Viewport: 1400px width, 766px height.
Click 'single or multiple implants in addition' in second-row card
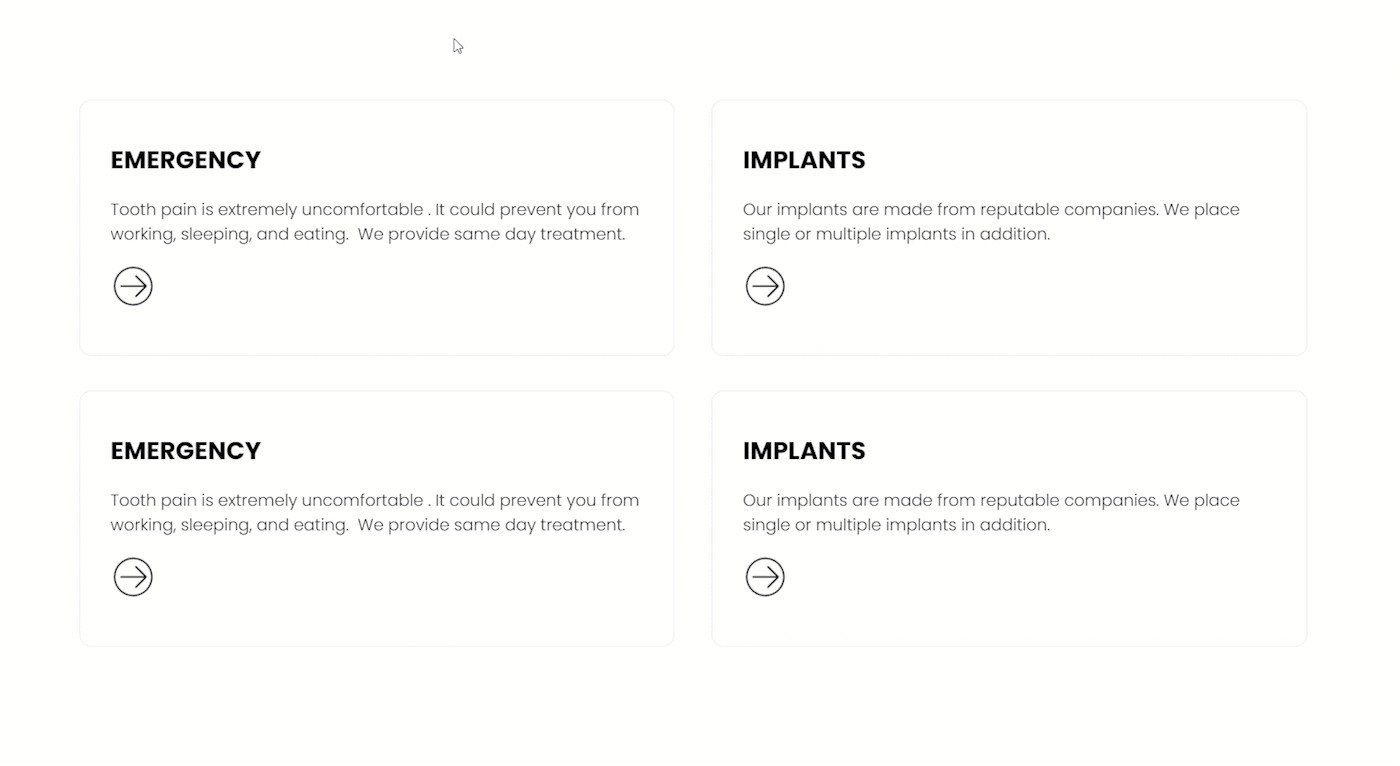tap(896, 525)
